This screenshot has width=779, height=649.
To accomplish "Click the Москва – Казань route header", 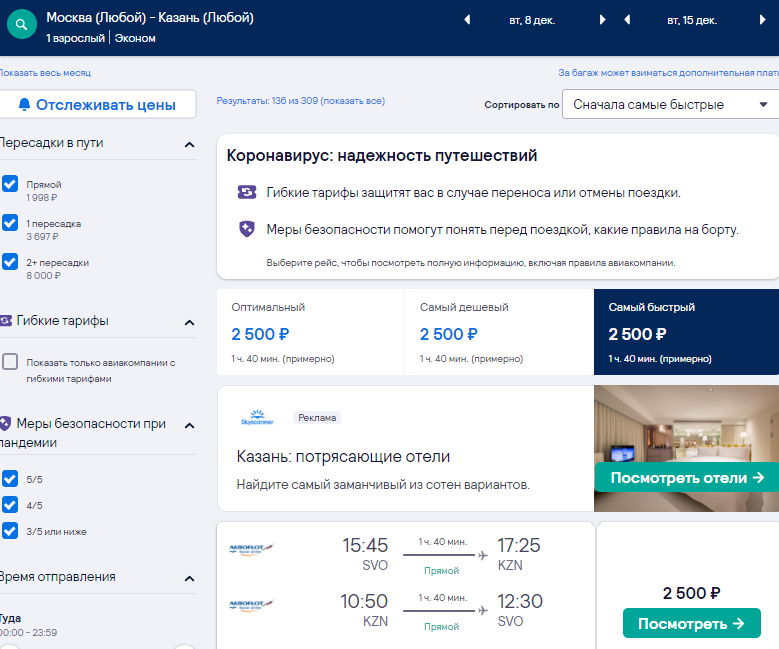I will [150, 18].
